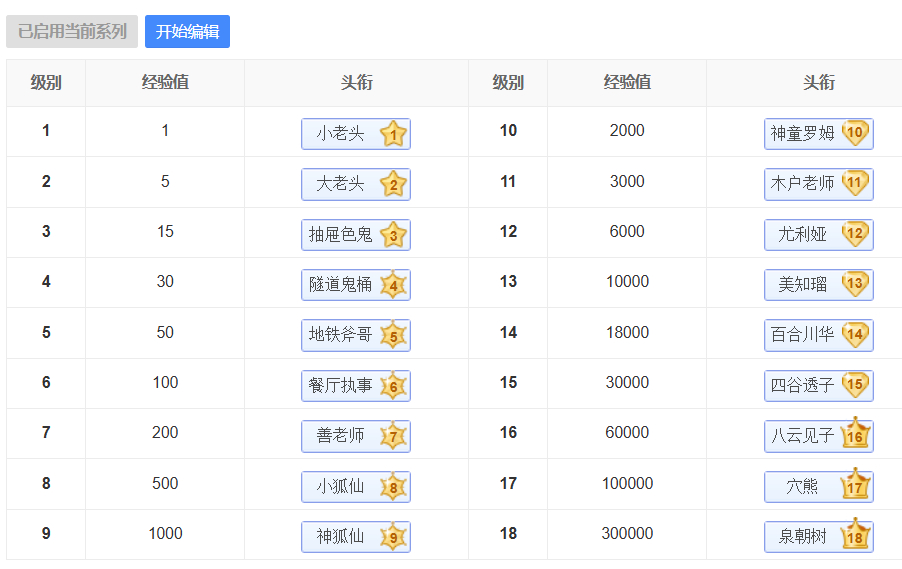Click the 抽屉色鬼 title tag

(341, 235)
